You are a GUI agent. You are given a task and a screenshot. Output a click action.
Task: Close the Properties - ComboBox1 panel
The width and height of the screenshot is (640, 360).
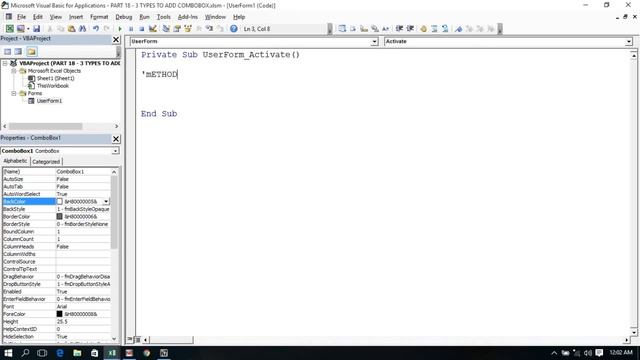pyautogui.click(x=116, y=139)
